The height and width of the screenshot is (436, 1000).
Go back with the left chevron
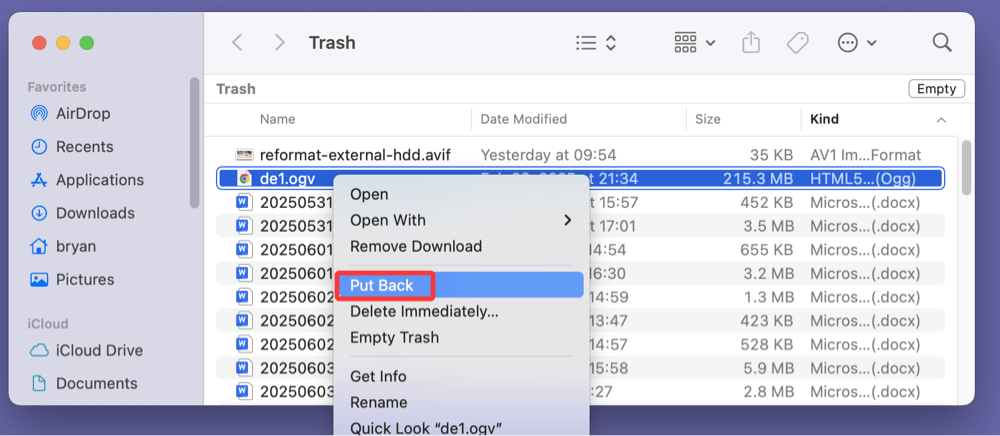click(x=237, y=43)
